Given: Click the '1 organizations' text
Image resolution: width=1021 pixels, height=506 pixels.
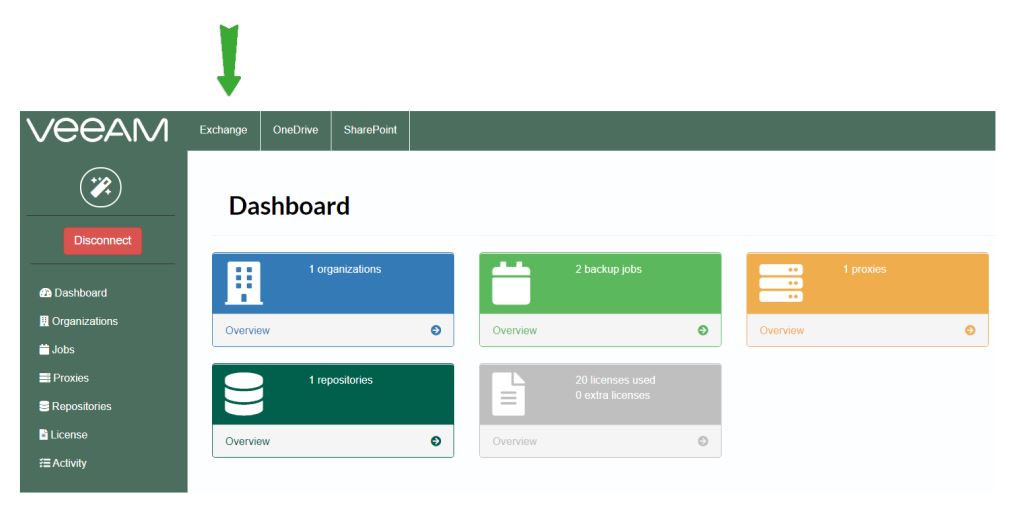Looking at the screenshot, I should [345, 269].
